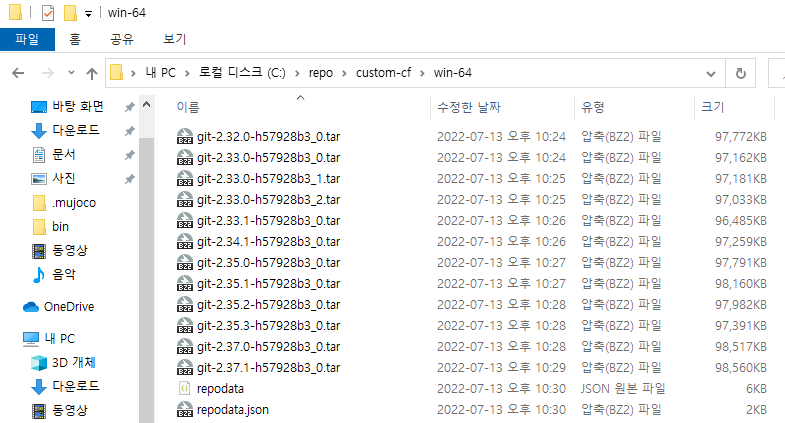Click custom-cf in the address path
This screenshot has height=423, width=785.
click(383, 73)
